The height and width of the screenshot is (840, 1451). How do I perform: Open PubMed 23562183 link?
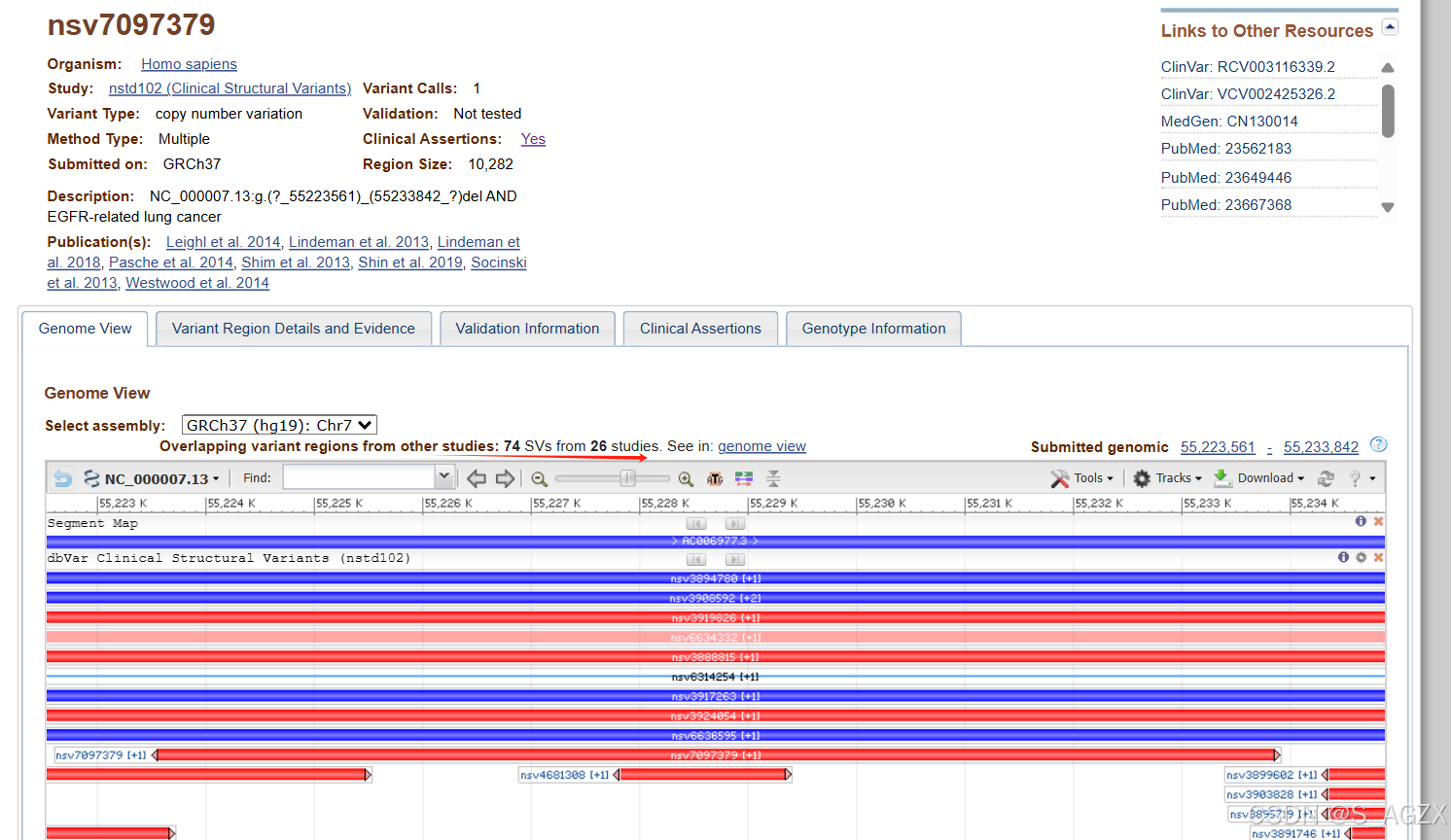click(x=1226, y=149)
